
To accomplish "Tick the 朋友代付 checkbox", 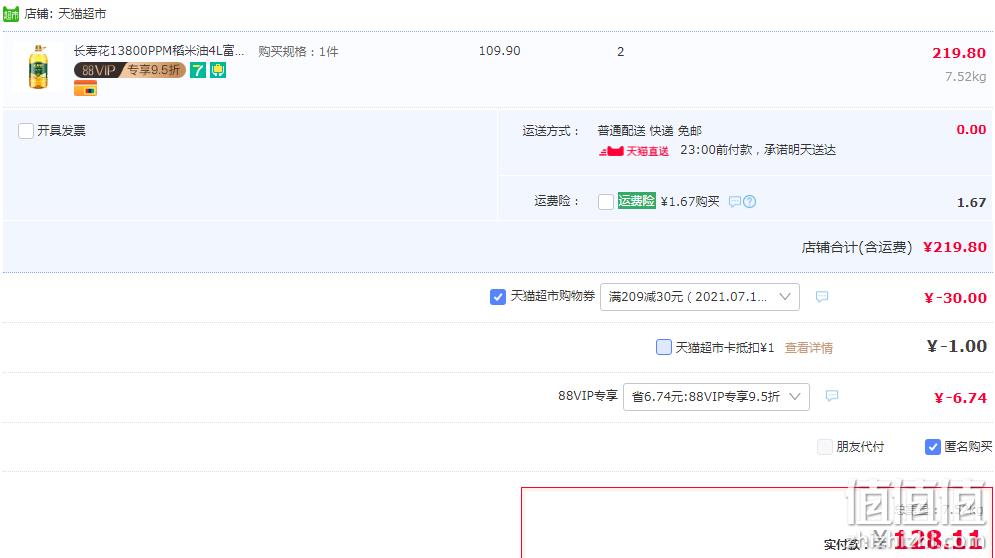I will pos(824,447).
